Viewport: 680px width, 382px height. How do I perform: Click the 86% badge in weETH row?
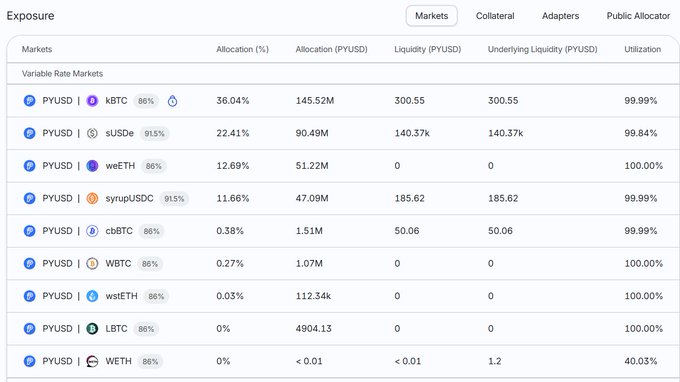click(154, 166)
